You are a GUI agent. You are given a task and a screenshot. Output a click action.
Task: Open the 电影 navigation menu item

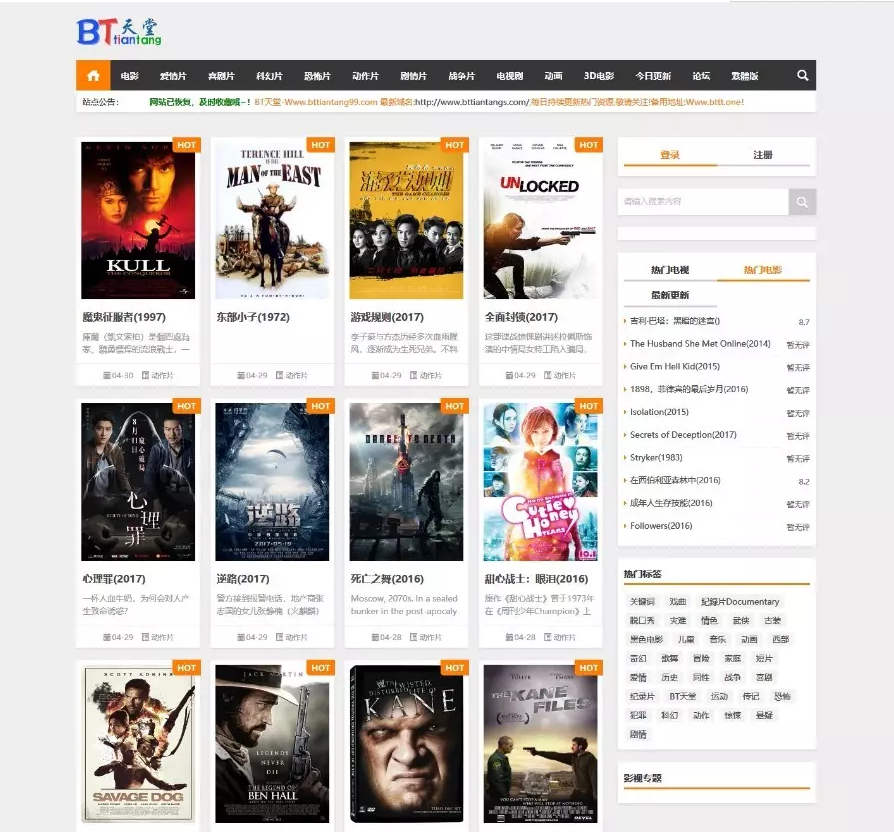coord(129,76)
